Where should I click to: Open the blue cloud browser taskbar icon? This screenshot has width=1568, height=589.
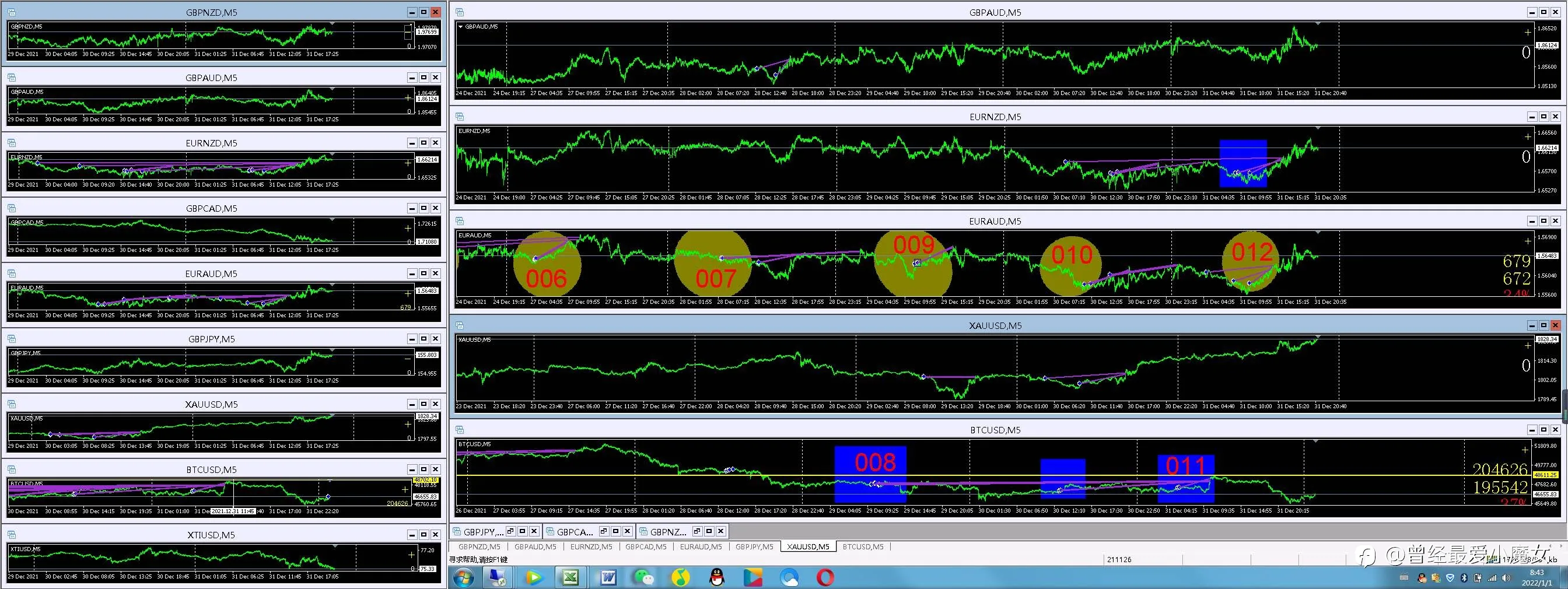789,577
